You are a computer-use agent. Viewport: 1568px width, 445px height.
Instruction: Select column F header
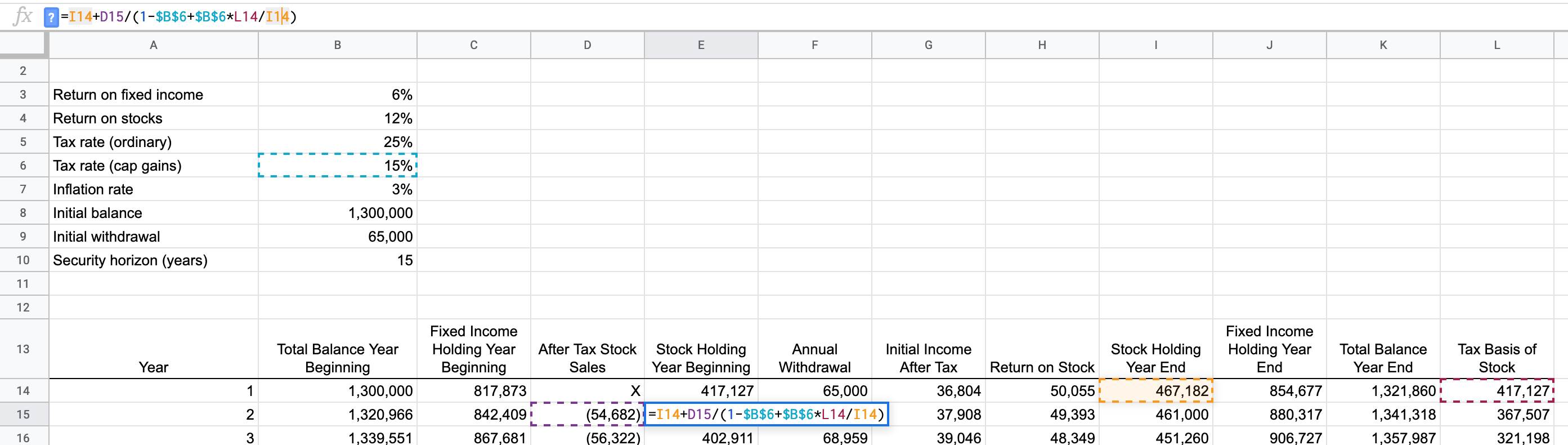(x=814, y=45)
